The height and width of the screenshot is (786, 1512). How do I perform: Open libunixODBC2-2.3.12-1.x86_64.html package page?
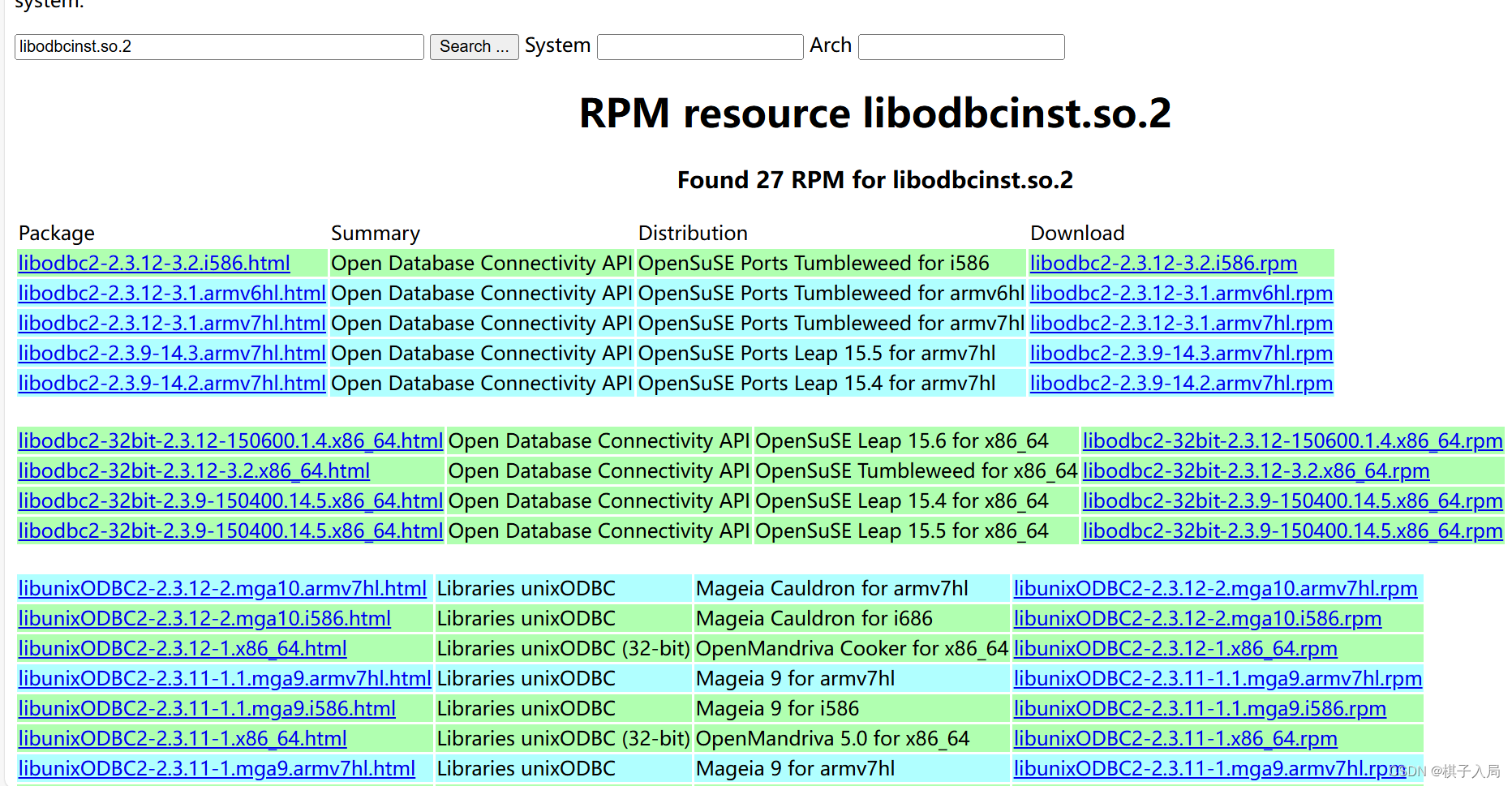[x=182, y=648]
